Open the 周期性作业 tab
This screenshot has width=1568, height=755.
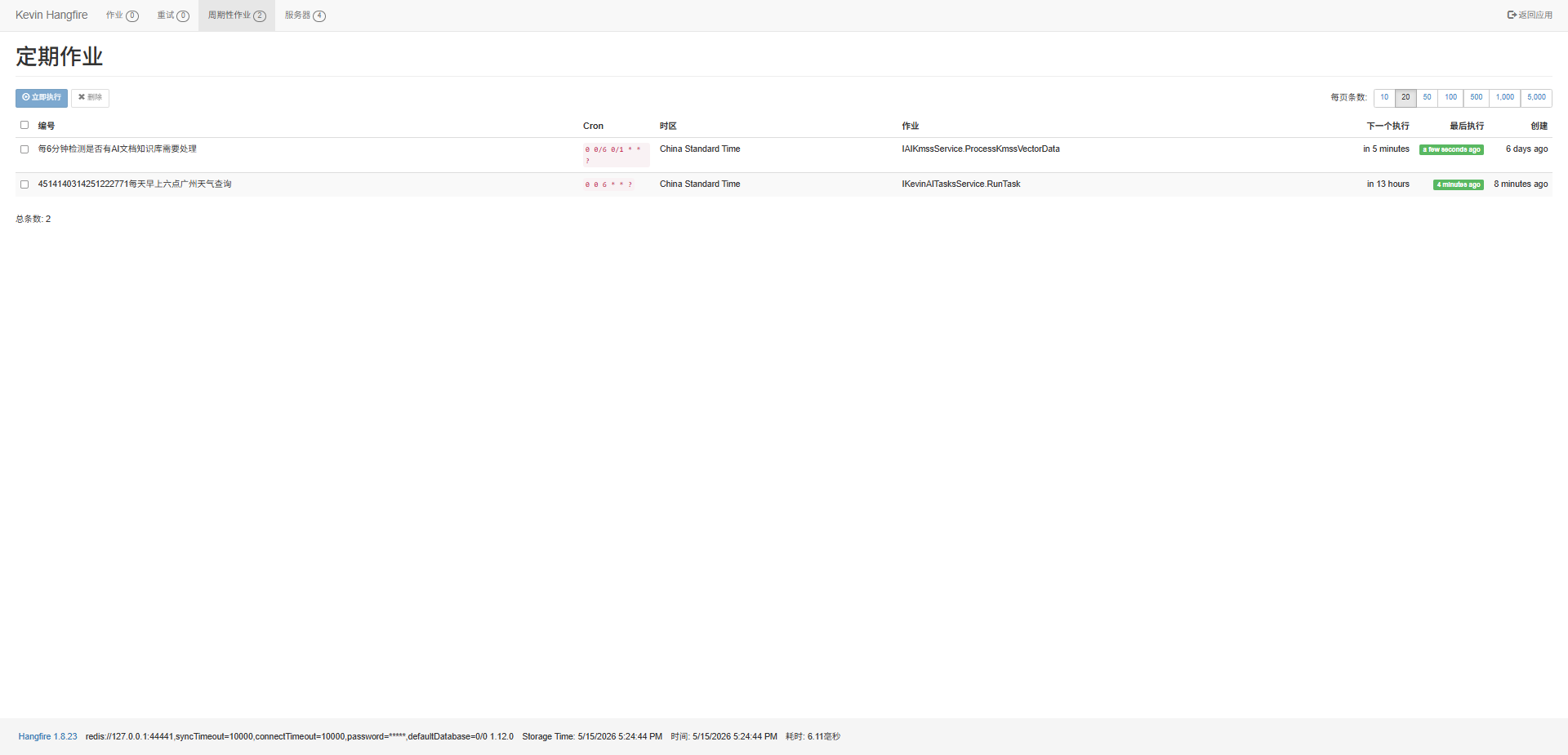pos(237,16)
